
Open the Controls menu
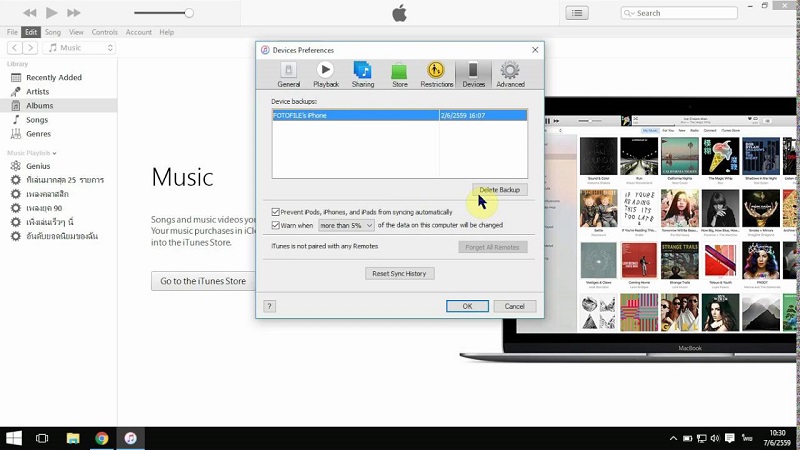(105, 32)
